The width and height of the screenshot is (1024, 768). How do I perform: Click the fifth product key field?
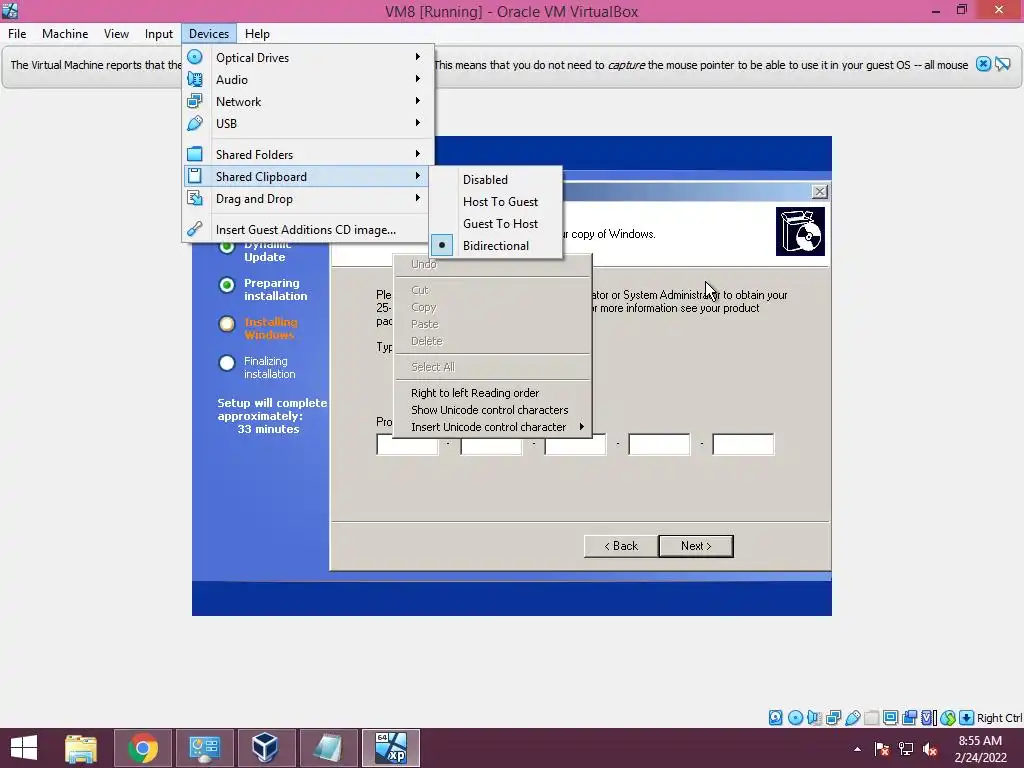coord(743,444)
